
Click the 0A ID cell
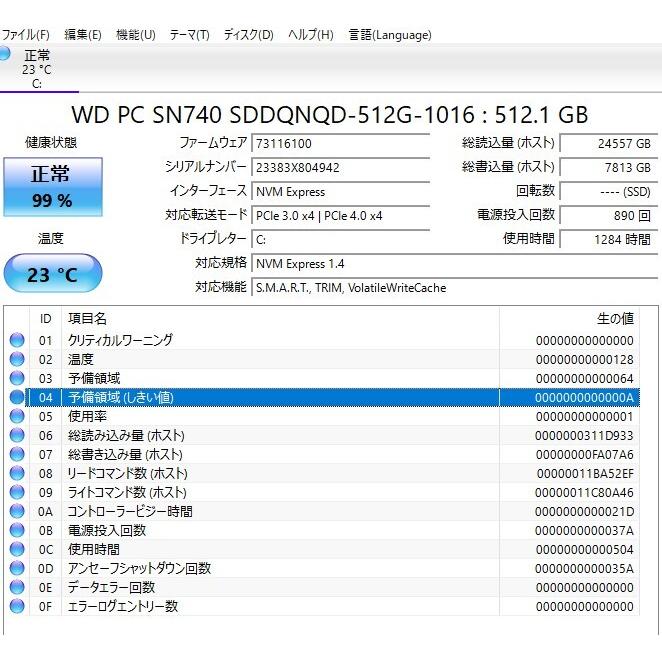point(46,511)
